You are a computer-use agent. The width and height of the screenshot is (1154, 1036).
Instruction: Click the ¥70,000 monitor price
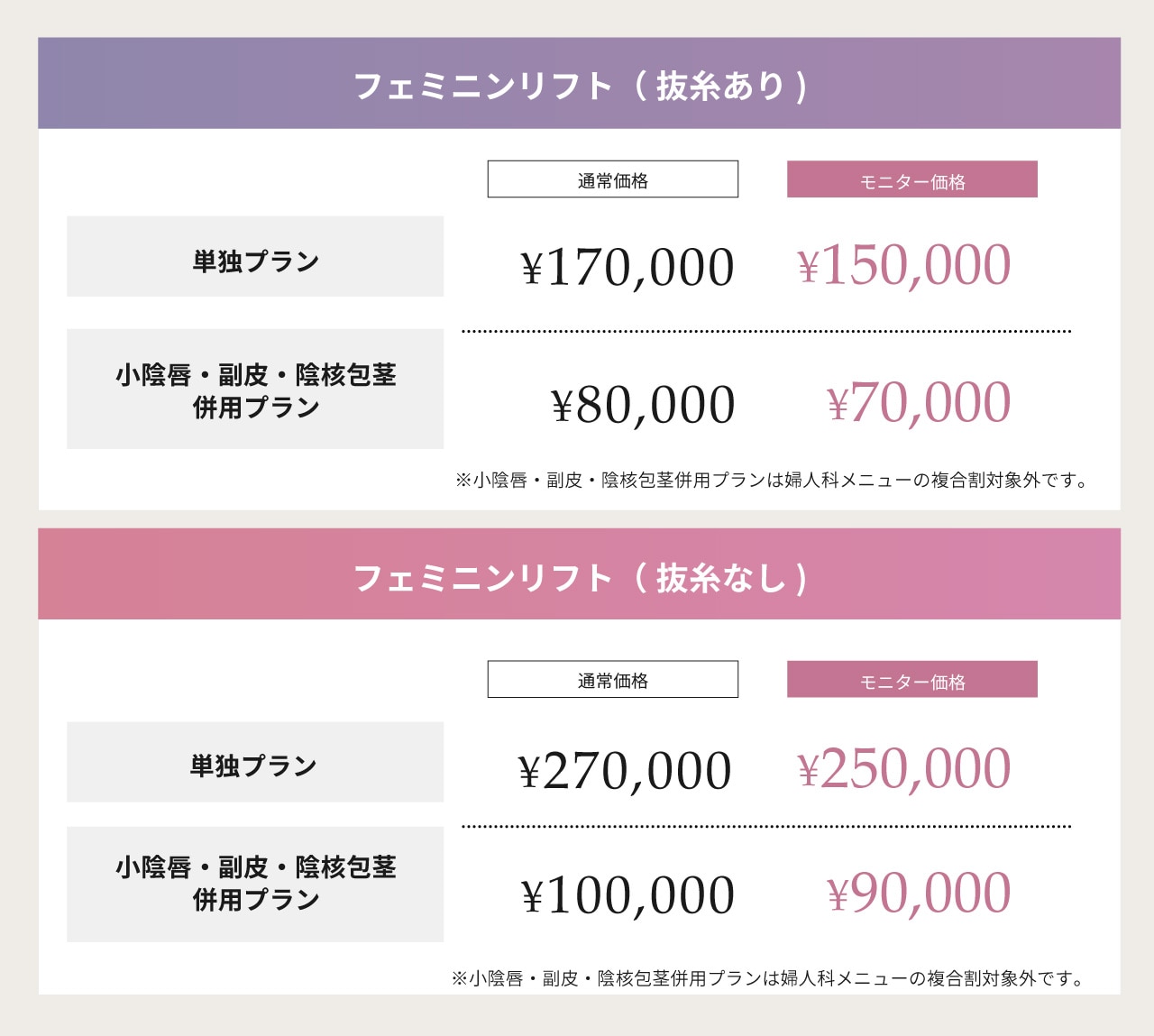[x=919, y=402]
